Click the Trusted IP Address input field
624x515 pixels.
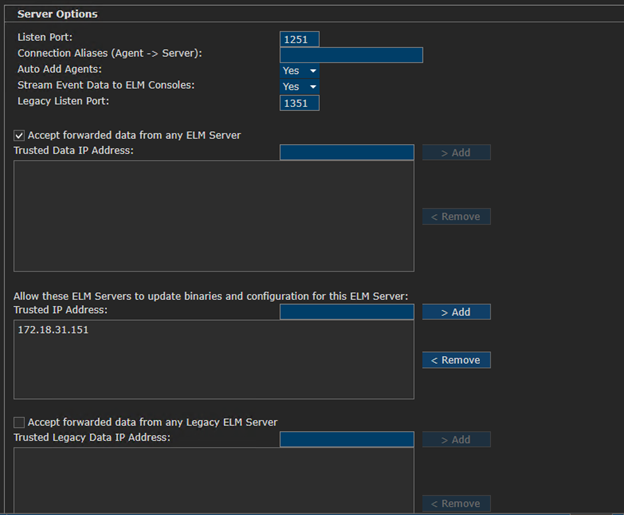347,312
